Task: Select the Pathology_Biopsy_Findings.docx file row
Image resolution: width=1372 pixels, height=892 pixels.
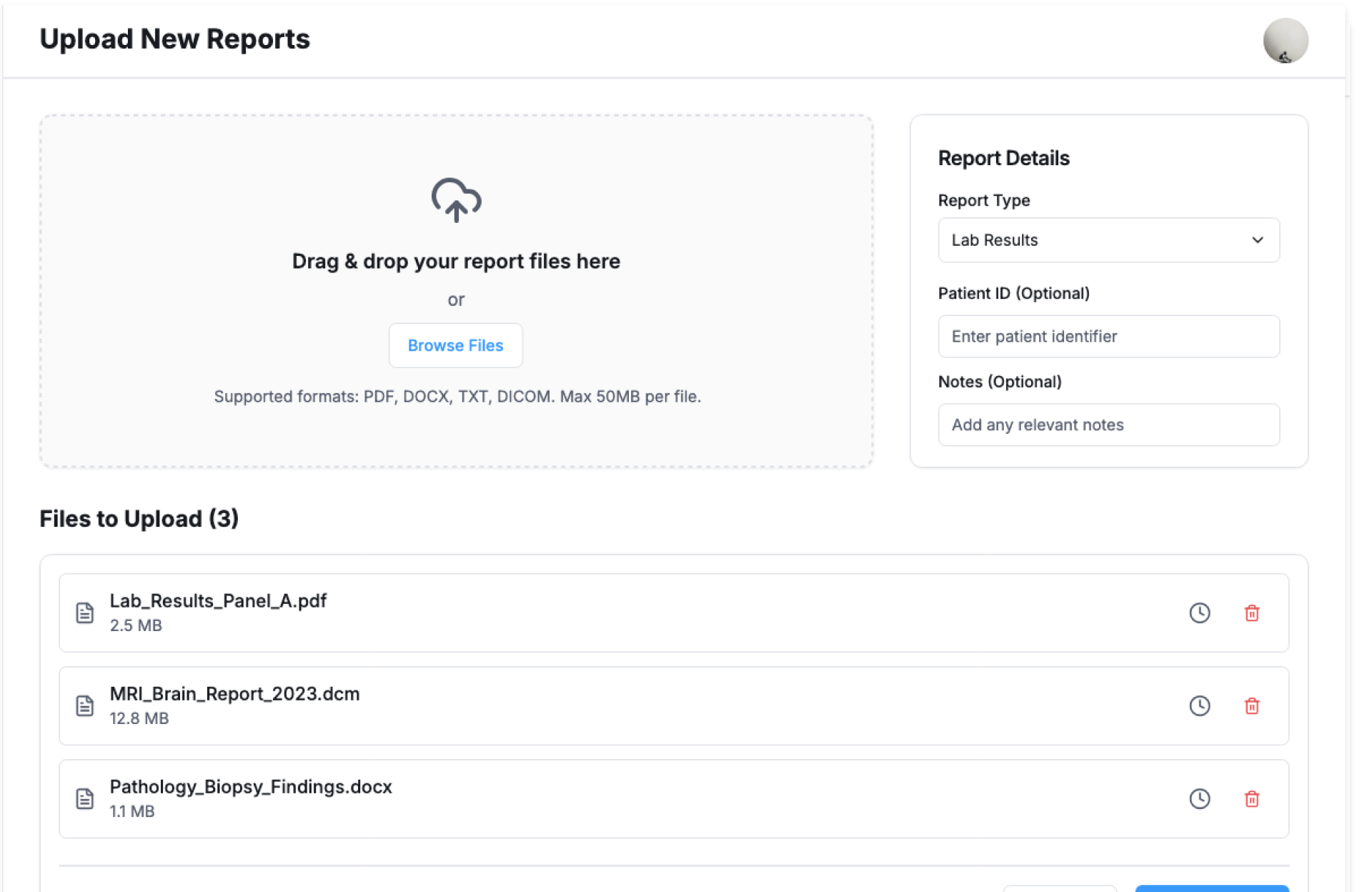Action: [673, 799]
